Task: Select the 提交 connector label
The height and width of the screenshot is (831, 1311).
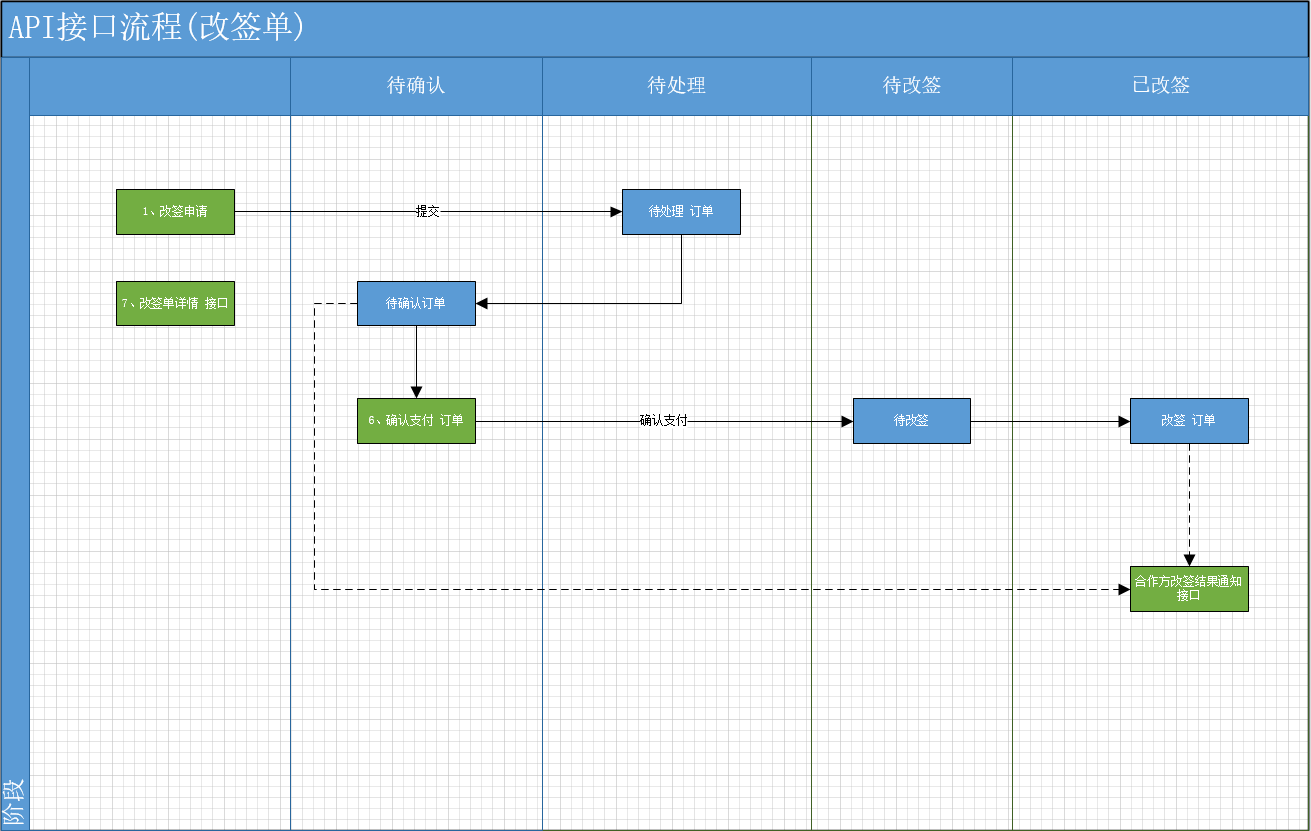Action: point(428,212)
